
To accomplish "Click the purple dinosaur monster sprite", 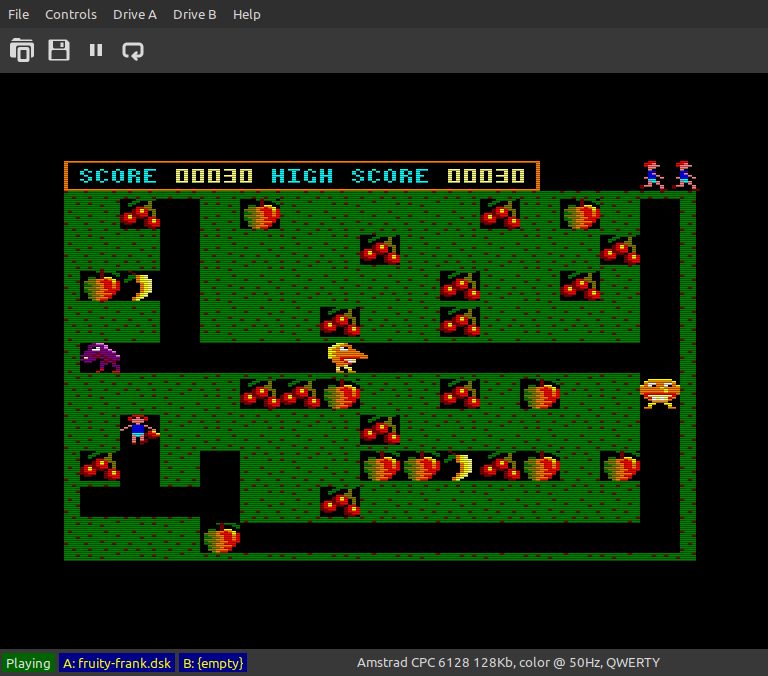I will (100, 358).
